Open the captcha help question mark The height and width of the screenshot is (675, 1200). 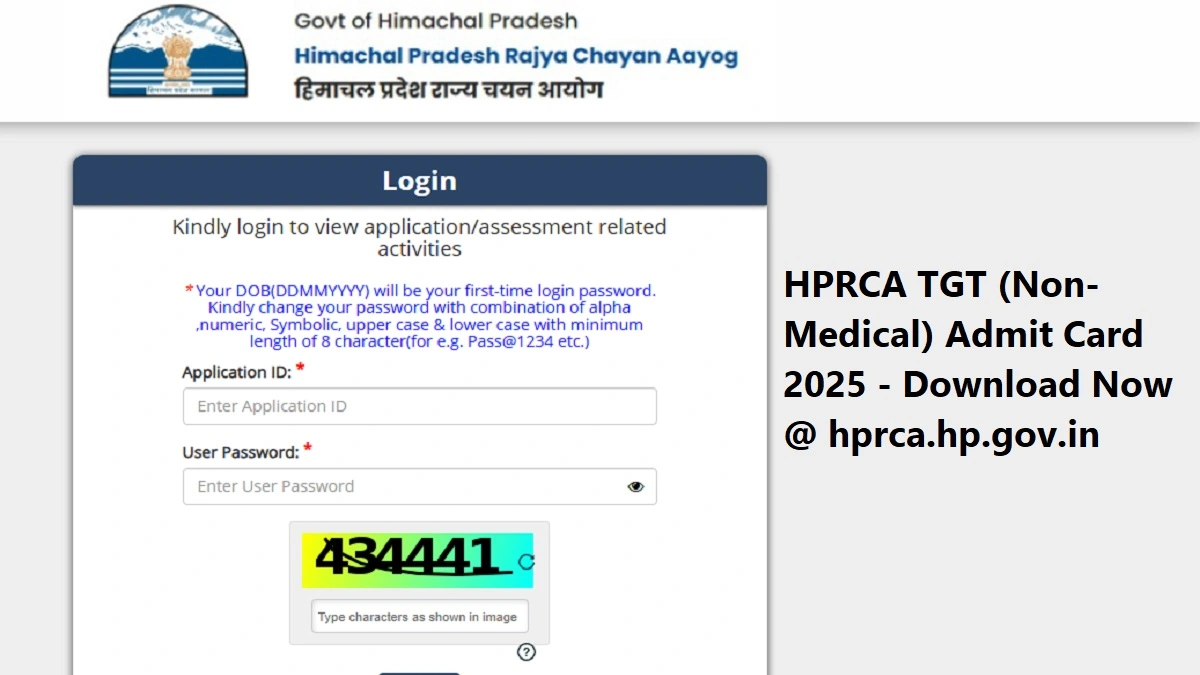tap(527, 653)
